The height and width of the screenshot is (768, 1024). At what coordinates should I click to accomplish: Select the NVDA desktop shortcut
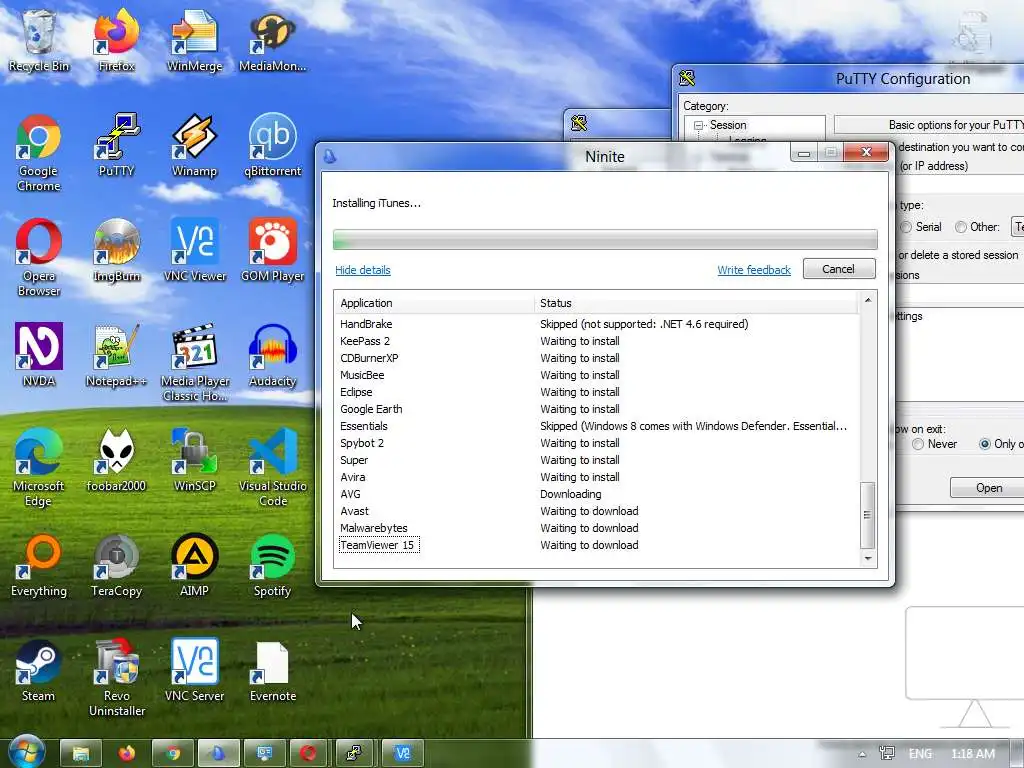tap(39, 355)
